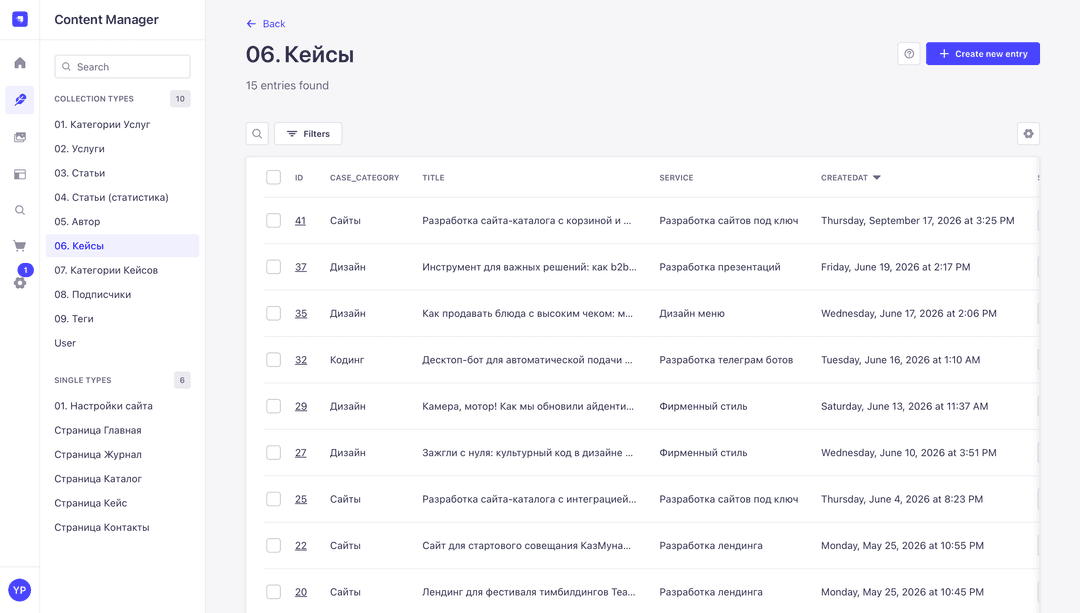Open Content Manager feather icon
The height and width of the screenshot is (613, 1080).
coord(20,100)
